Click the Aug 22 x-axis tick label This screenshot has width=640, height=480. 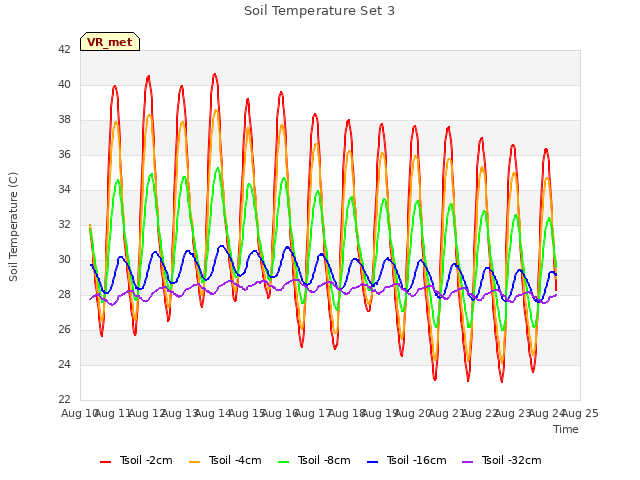coord(480,413)
